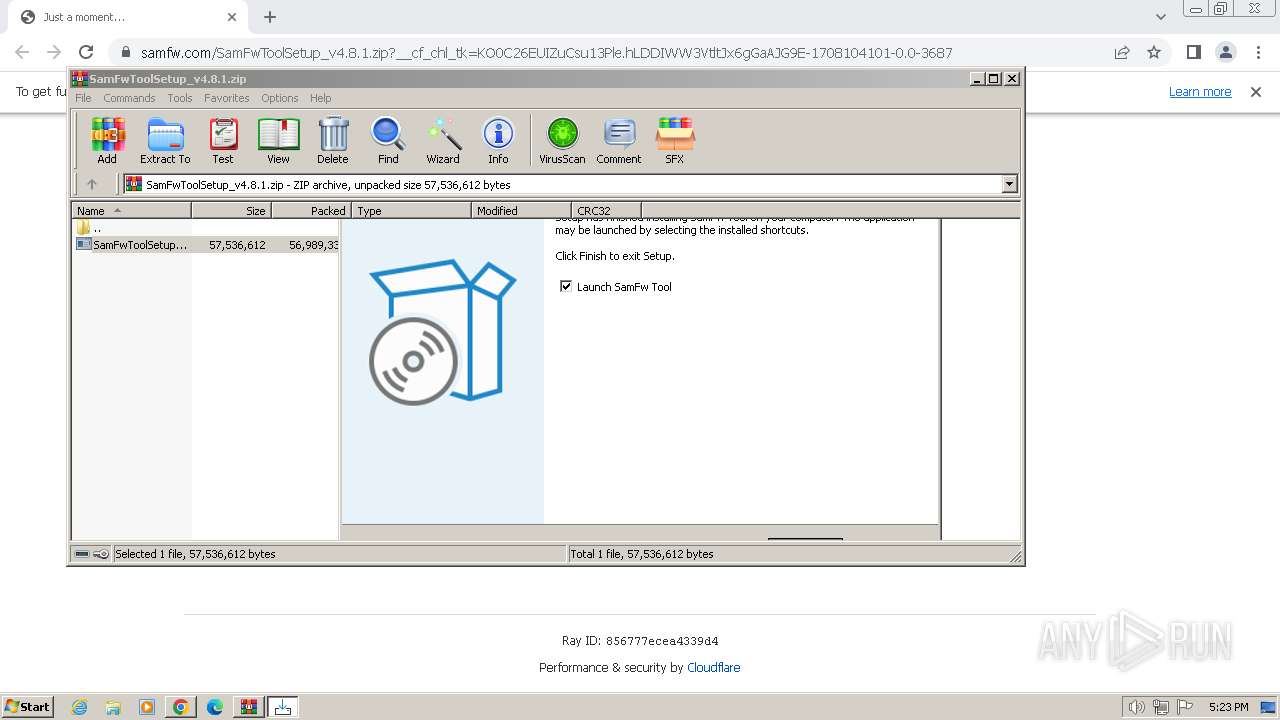Switch to Chrome taskbar button
Viewport: 1280px width, 720px height.
pos(181,707)
